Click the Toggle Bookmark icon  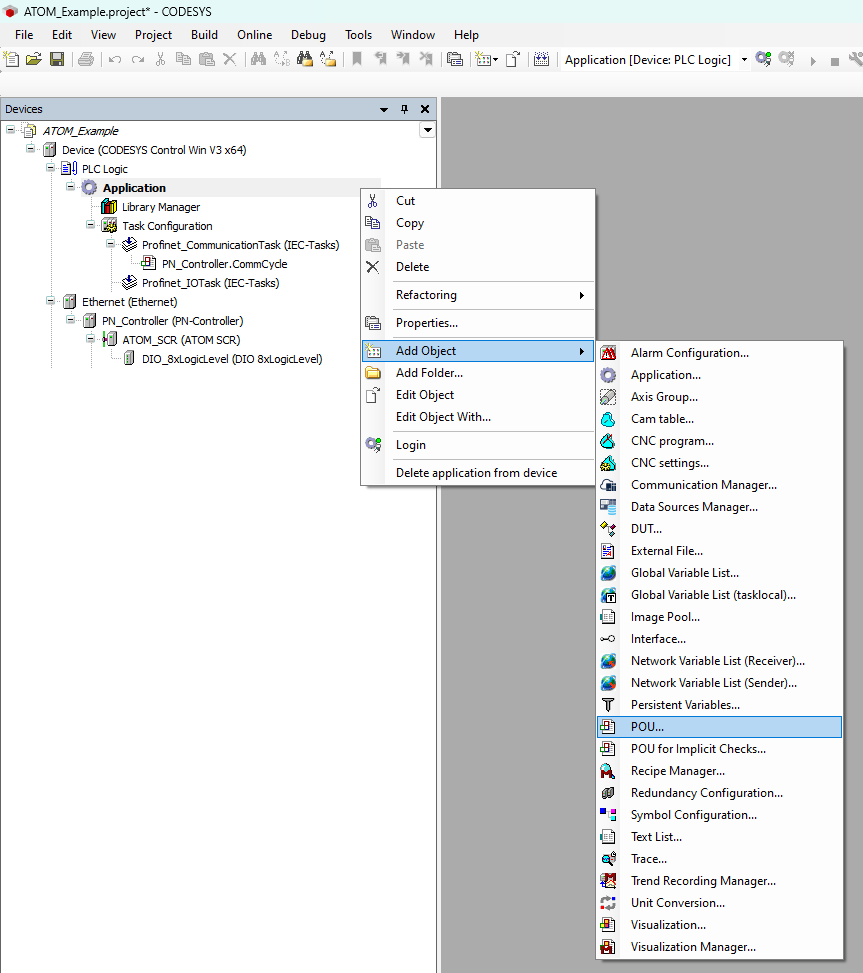356,59
